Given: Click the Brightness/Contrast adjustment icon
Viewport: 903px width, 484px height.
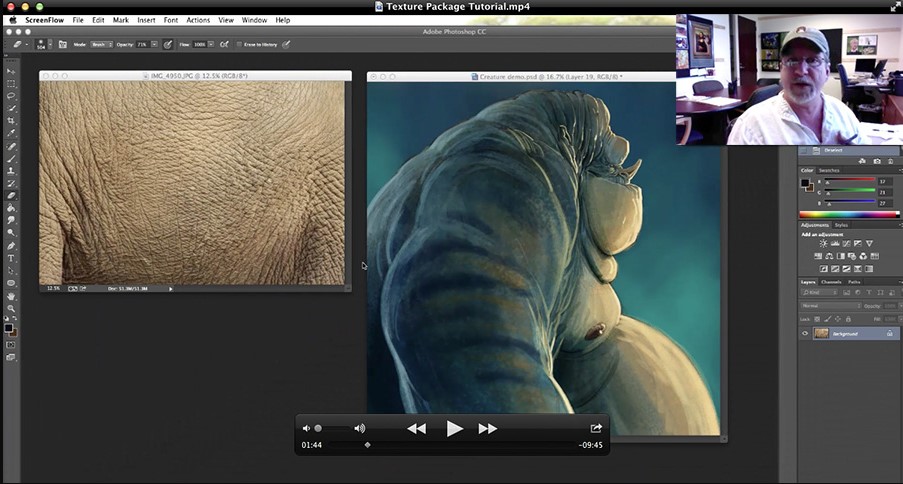Looking at the screenshot, I should tap(823, 243).
